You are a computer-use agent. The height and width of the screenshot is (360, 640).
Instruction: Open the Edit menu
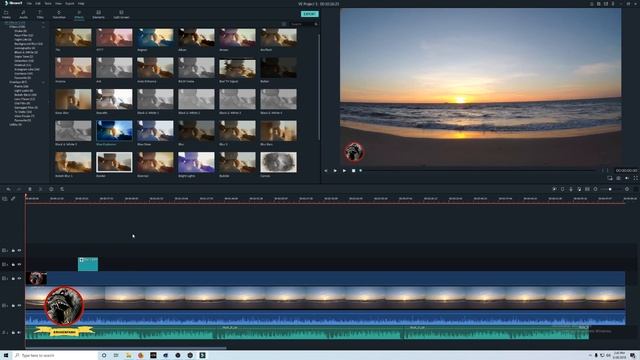(x=38, y=3)
